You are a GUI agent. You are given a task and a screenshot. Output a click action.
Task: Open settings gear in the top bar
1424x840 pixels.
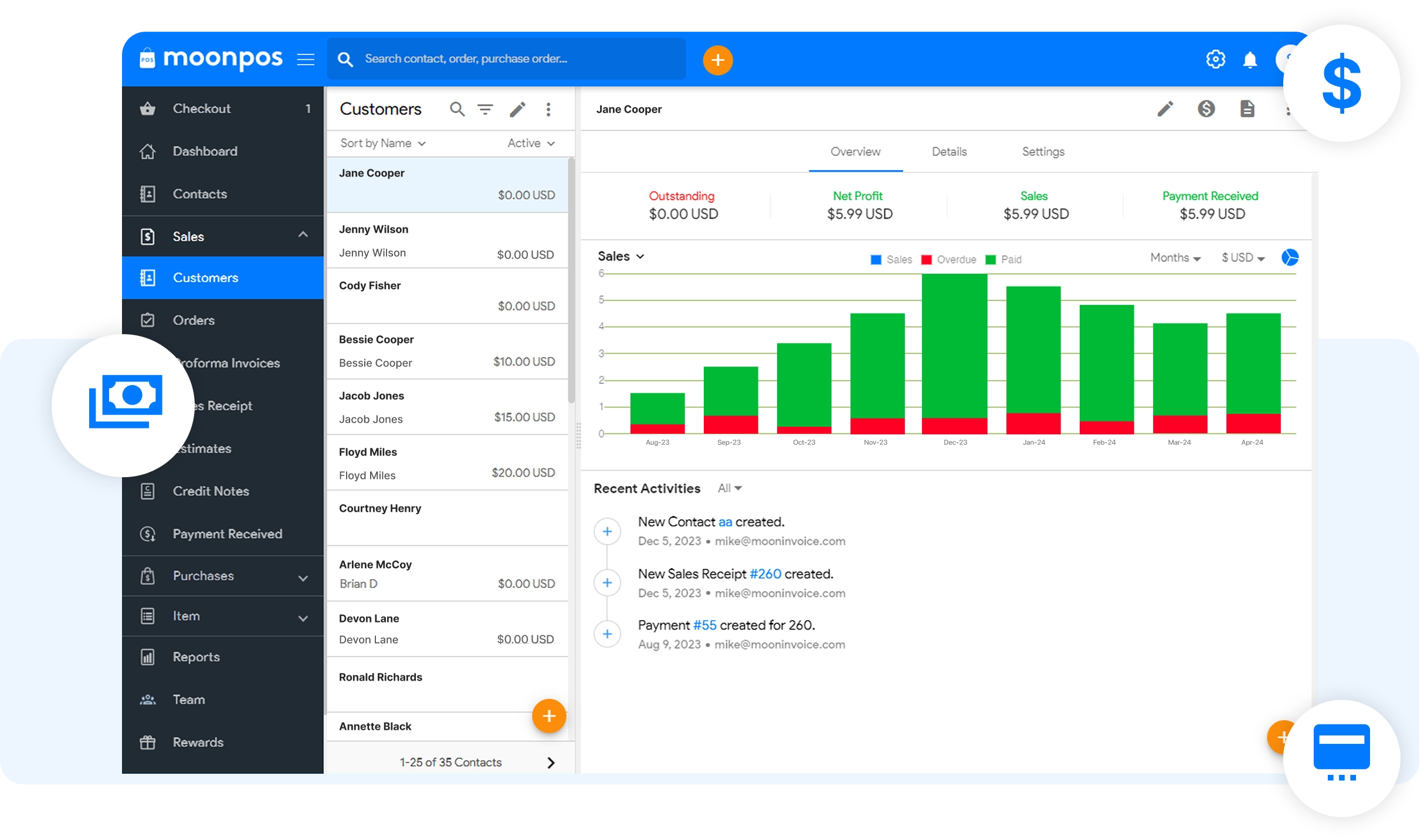click(1215, 59)
